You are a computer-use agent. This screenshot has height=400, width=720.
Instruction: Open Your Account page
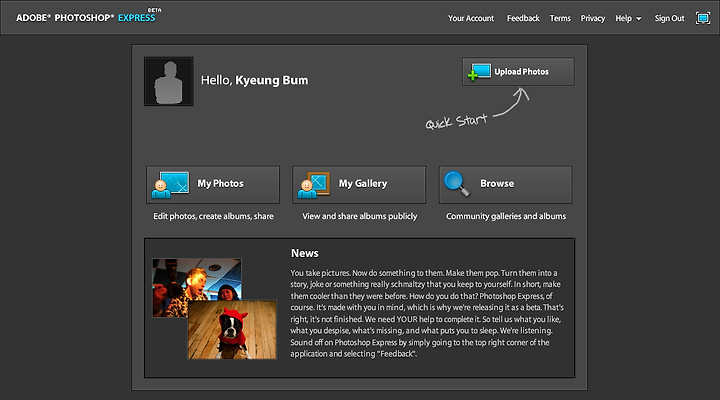471,18
